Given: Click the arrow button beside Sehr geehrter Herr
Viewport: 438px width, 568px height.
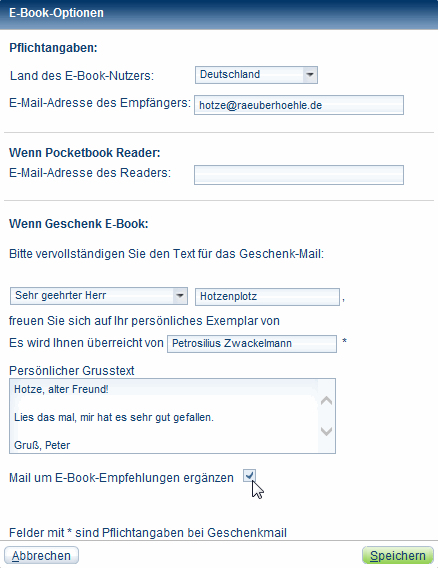Looking at the screenshot, I should click(180, 296).
